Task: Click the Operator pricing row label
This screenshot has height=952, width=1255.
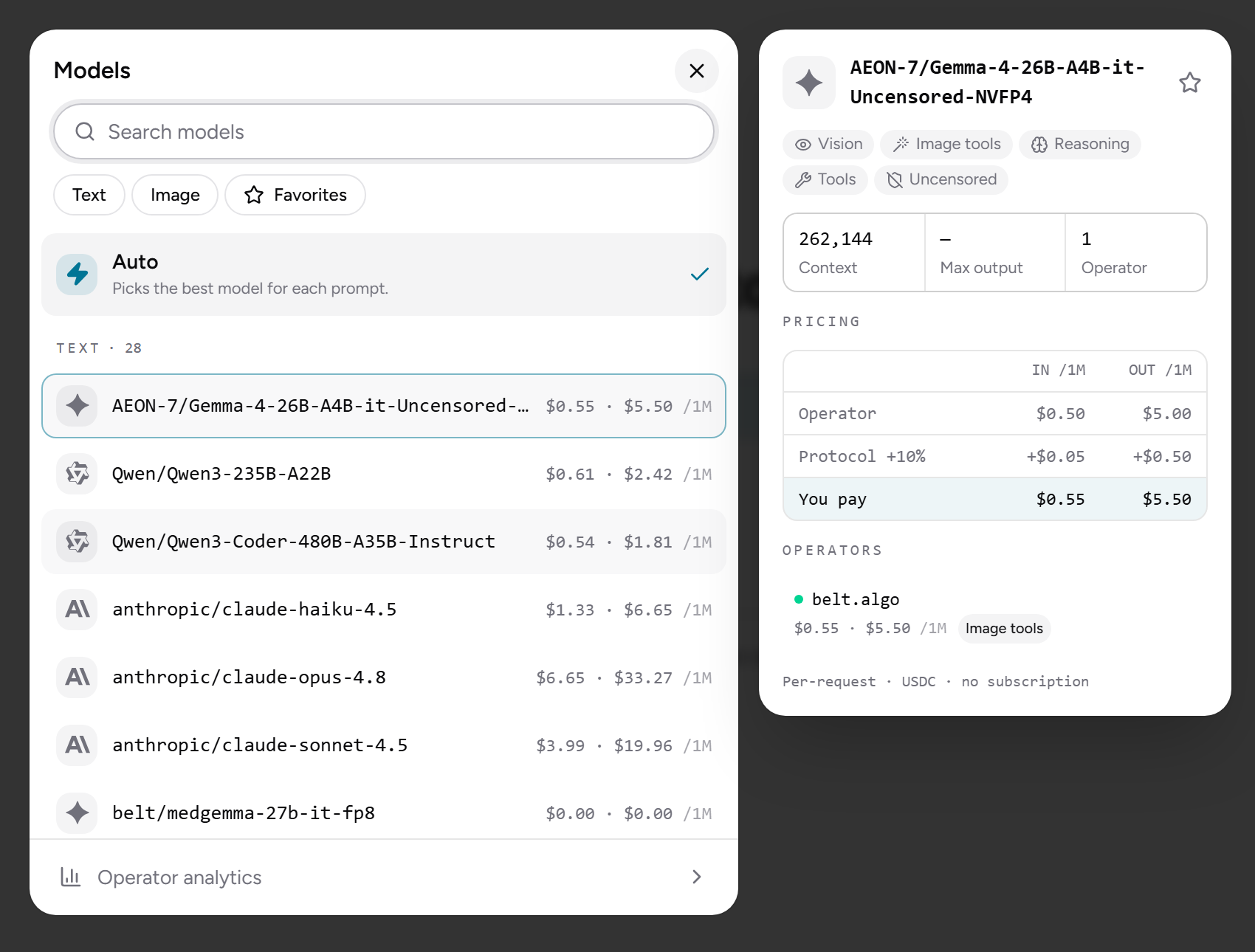Action: (x=837, y=414)
